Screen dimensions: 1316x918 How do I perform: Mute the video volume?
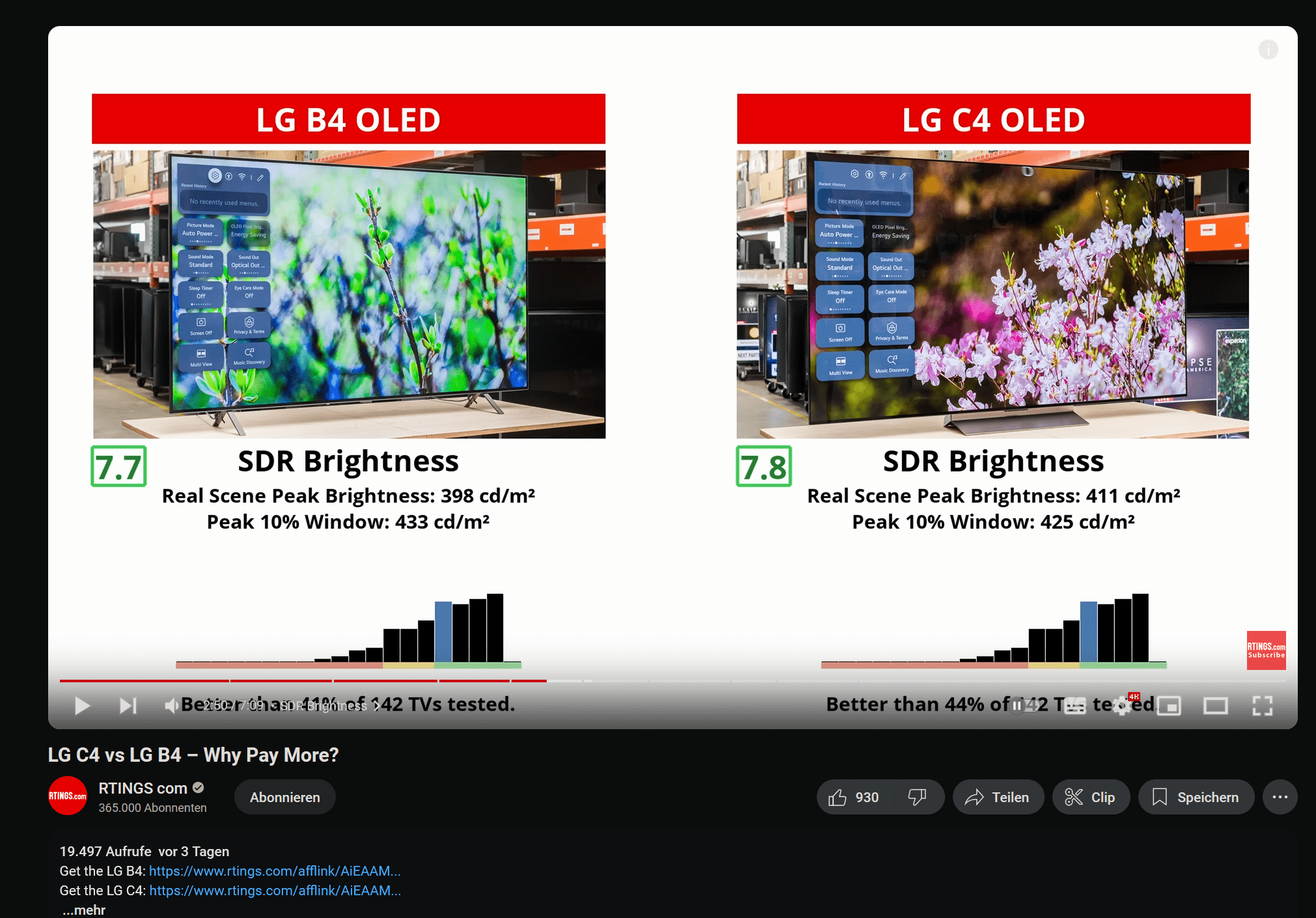171,706
